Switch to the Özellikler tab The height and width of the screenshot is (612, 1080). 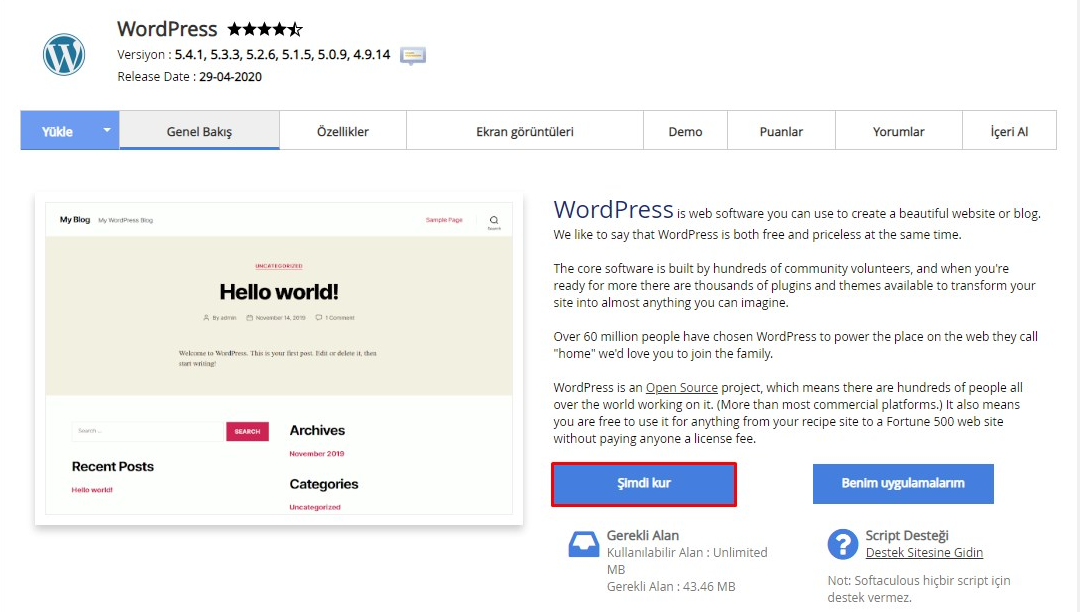coord(343,131)
